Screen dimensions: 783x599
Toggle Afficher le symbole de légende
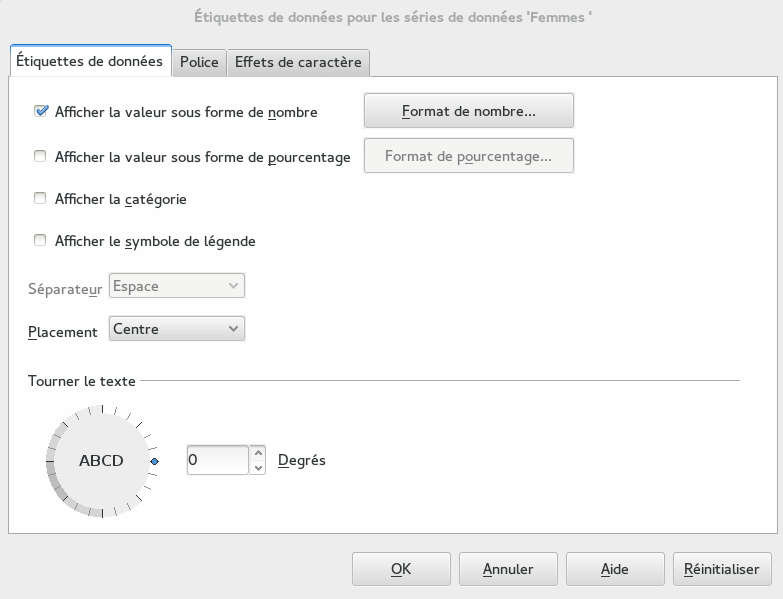[x=41, y=240]
